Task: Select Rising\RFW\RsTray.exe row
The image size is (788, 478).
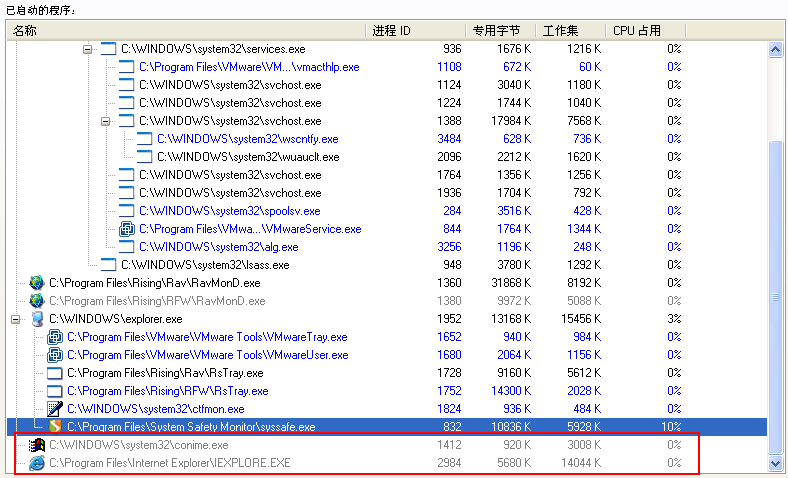Action: coord(387,392)
